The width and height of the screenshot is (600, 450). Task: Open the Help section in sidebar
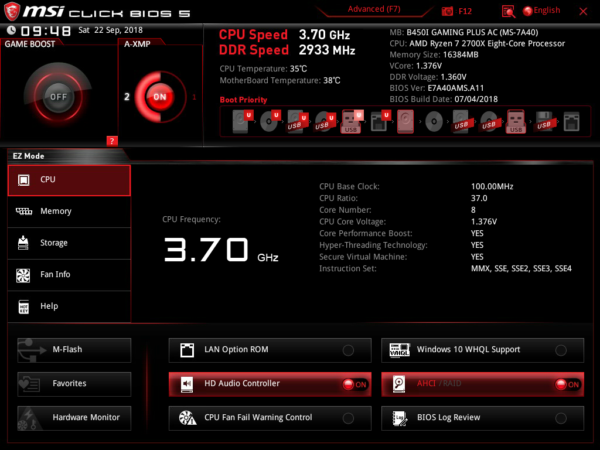[x=69, y=307]
